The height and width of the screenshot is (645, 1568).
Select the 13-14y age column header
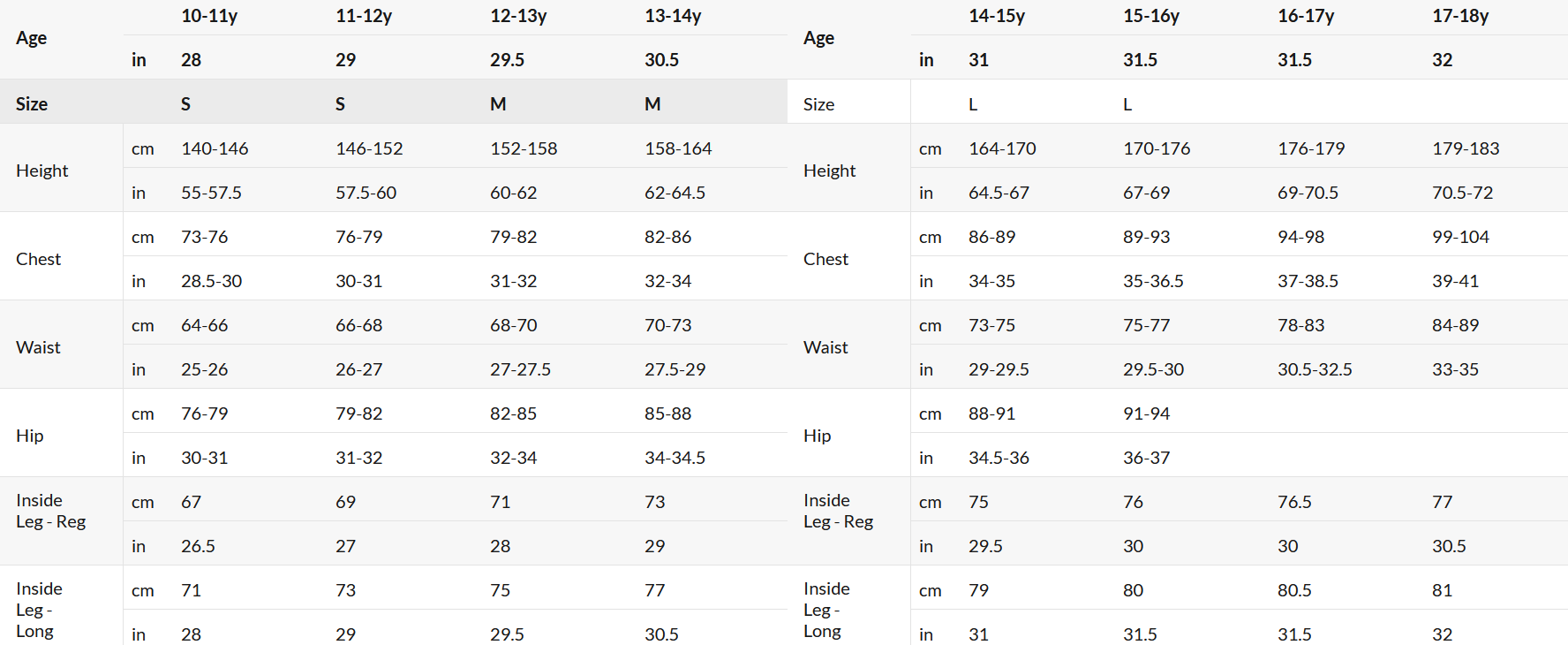click(x=673, y=16)
